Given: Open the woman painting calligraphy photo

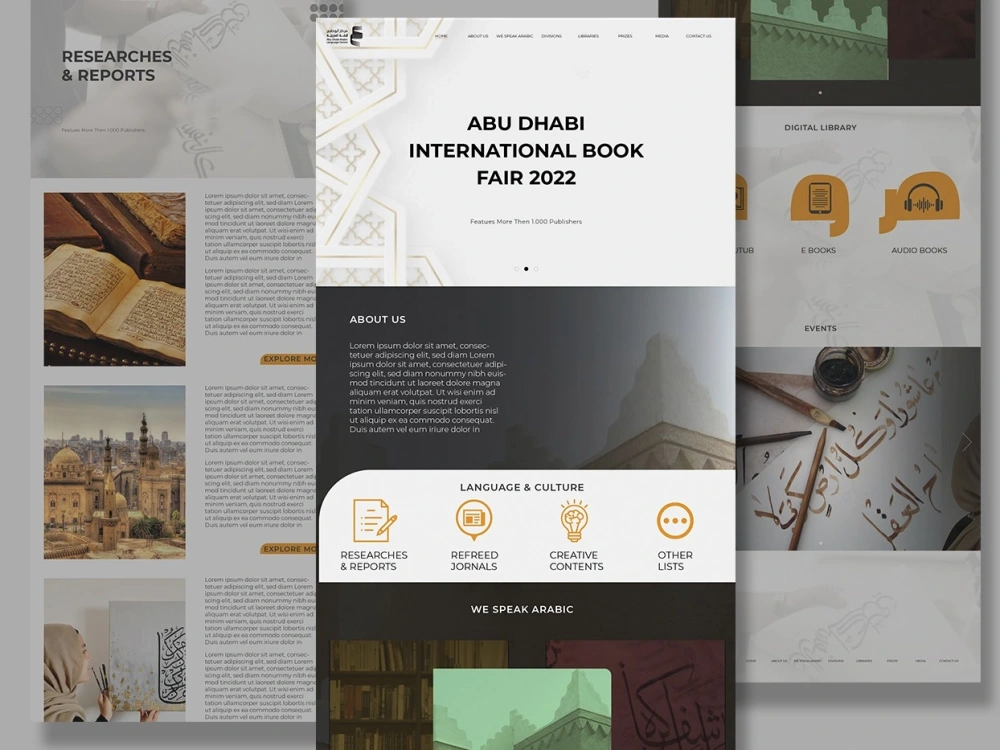Looking at the screenshot, I should tap(115, 650).
